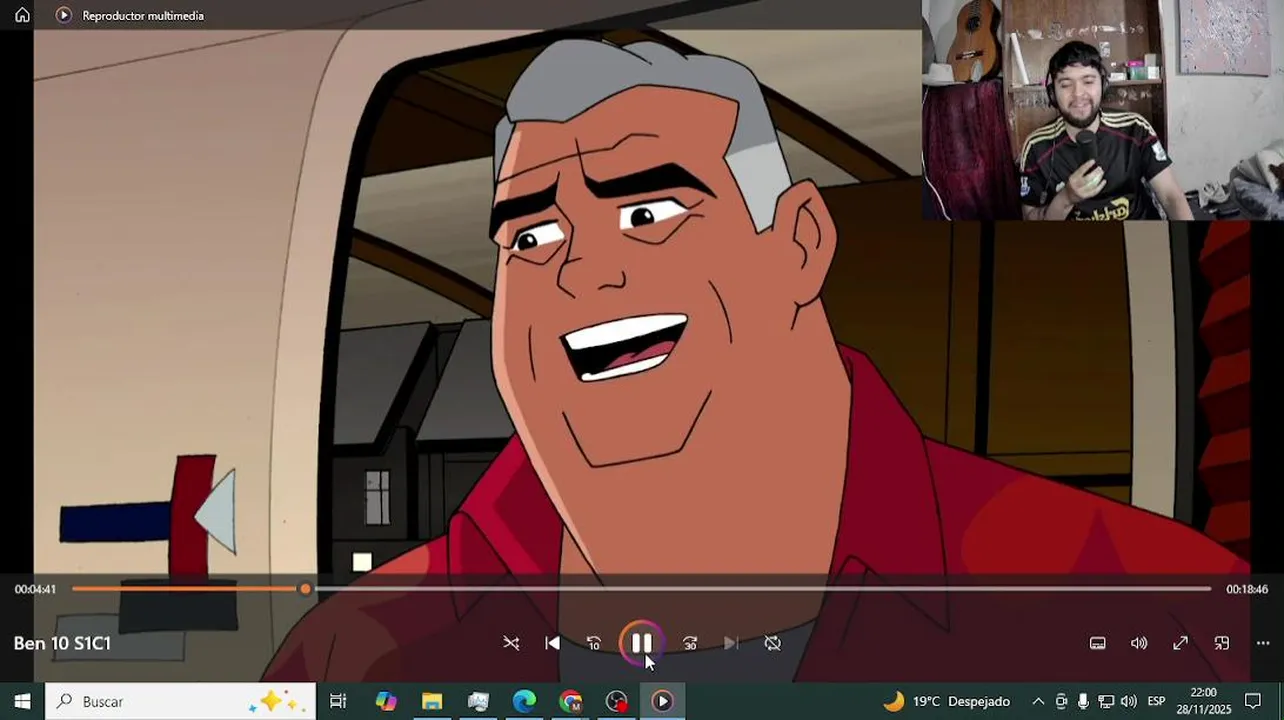Open the photo viewer app on taskbar
The image size is (1284, 720).
pyautogui.click(x=478, y=701)
